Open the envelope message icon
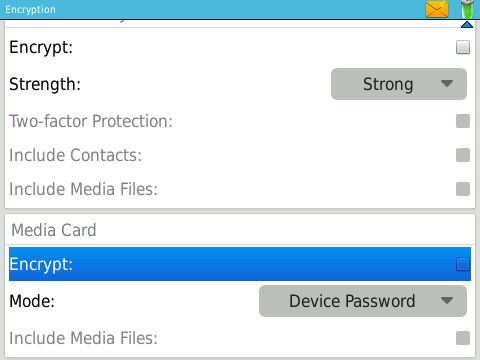This screenshot has width=480, height=360. coord(437,9)
